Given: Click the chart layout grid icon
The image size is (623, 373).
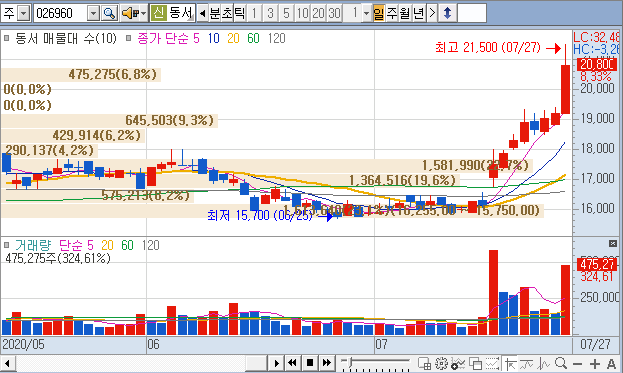Looking at the screenshot, I should (424, 363).
